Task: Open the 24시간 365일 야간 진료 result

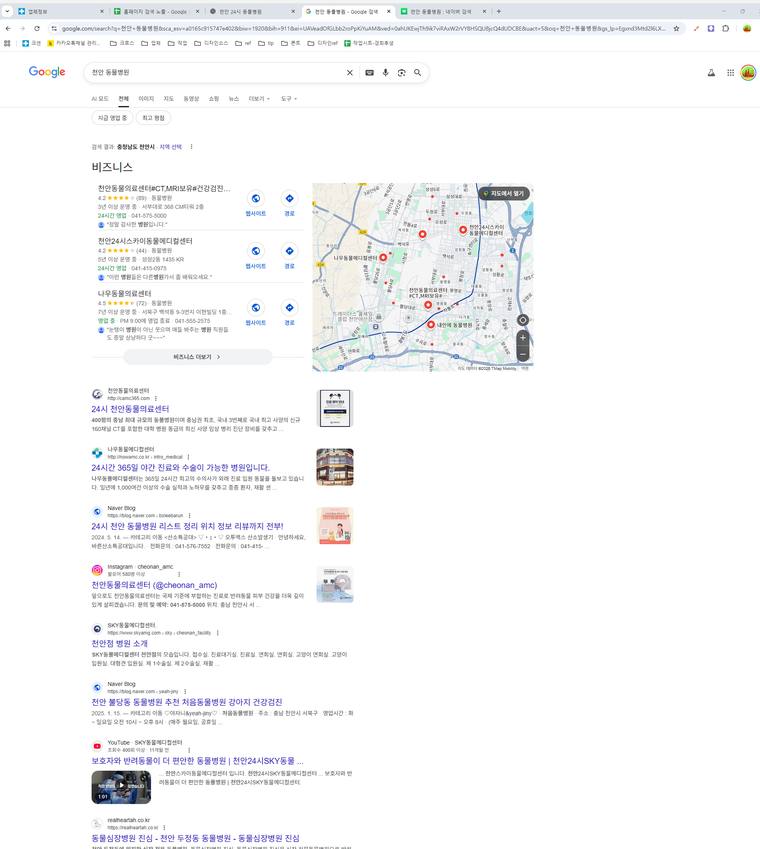Action: click(180, 467)
